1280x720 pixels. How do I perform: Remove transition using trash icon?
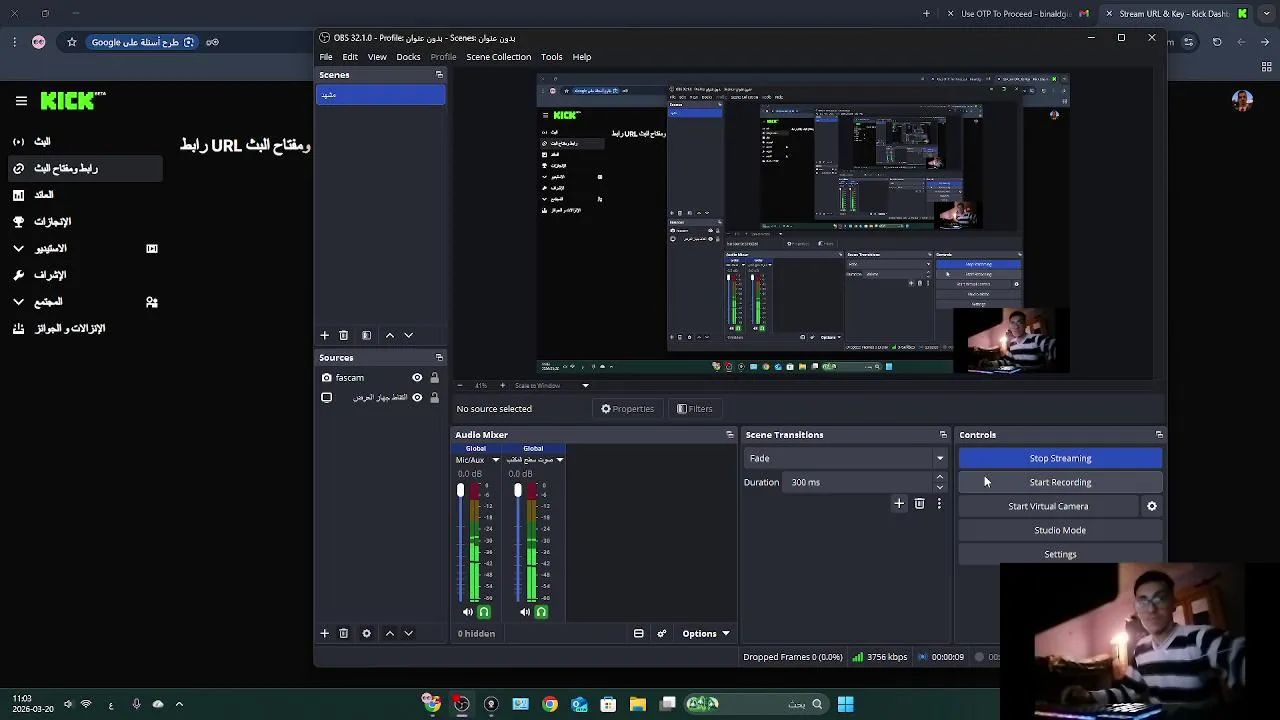tap(920, 504)
